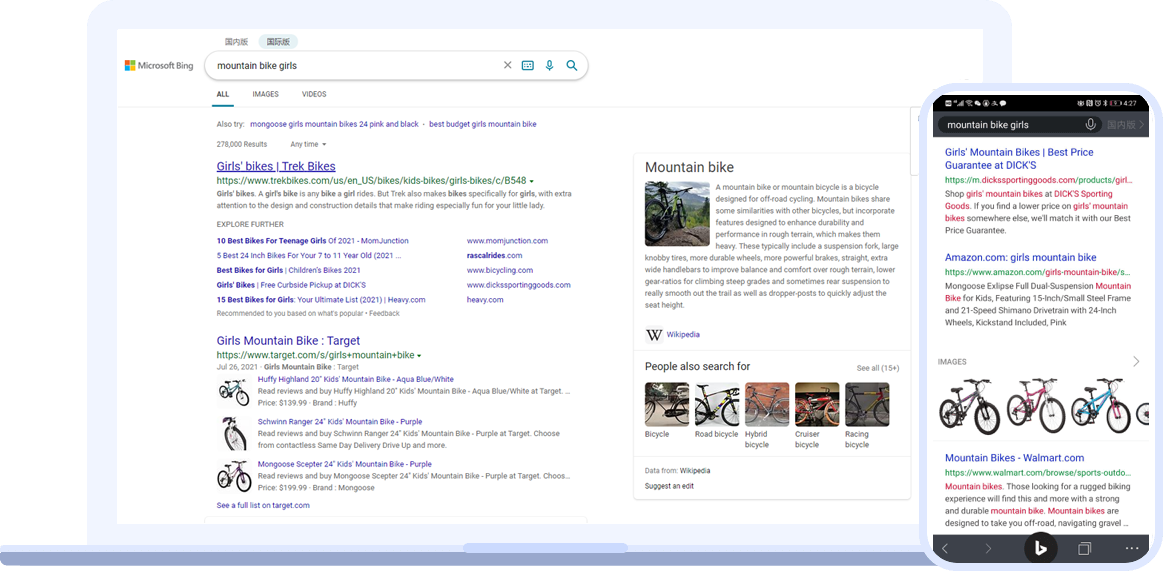Switch to the IMAGES tab
1163x571 pixels.
tap(265, 95)
